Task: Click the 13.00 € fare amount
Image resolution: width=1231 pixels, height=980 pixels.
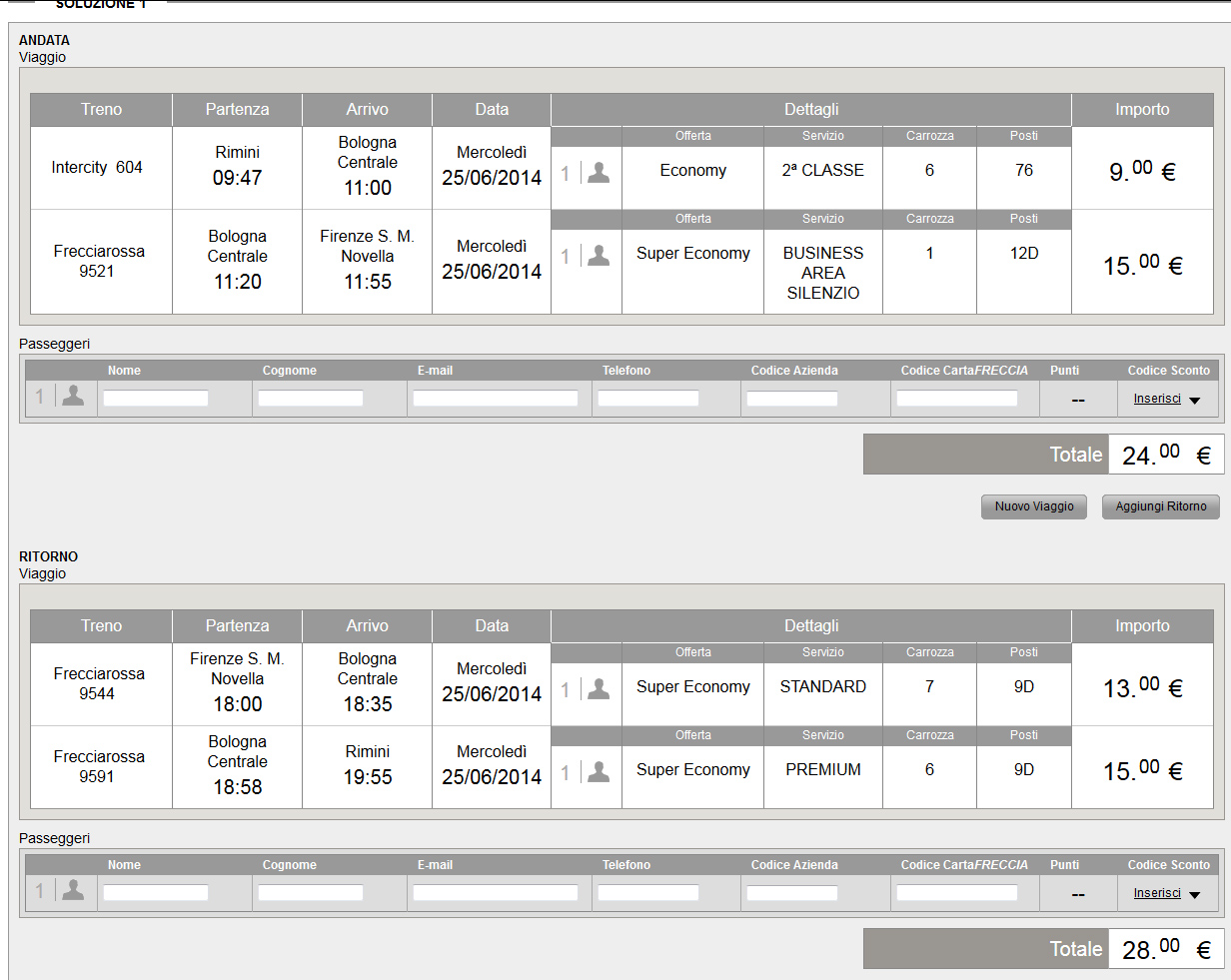Action: 1142,687
